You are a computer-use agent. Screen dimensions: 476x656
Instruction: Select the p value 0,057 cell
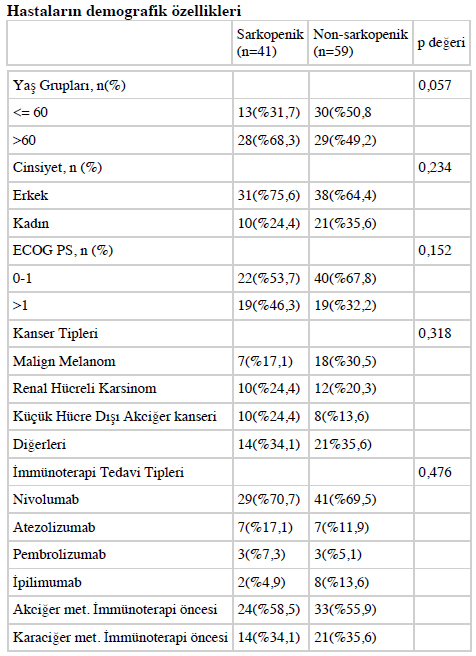click(435, 85)
